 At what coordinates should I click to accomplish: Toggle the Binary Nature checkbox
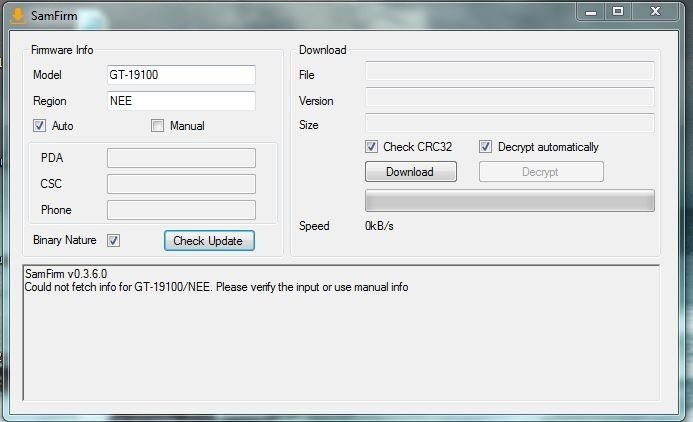point(114,240)
